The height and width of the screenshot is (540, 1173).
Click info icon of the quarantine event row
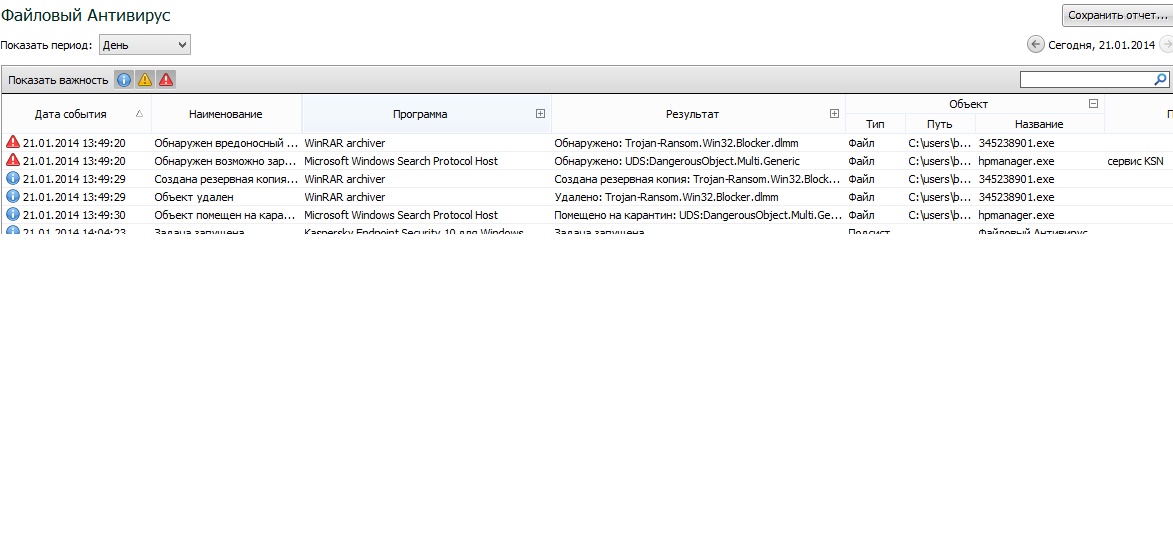pyautogui.click(x=13, y=215)
